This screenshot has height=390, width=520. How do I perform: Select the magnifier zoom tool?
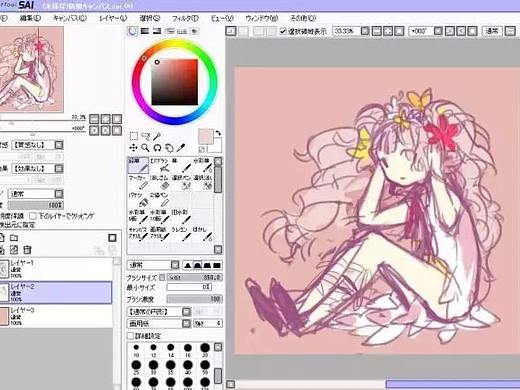coord(145,148)
